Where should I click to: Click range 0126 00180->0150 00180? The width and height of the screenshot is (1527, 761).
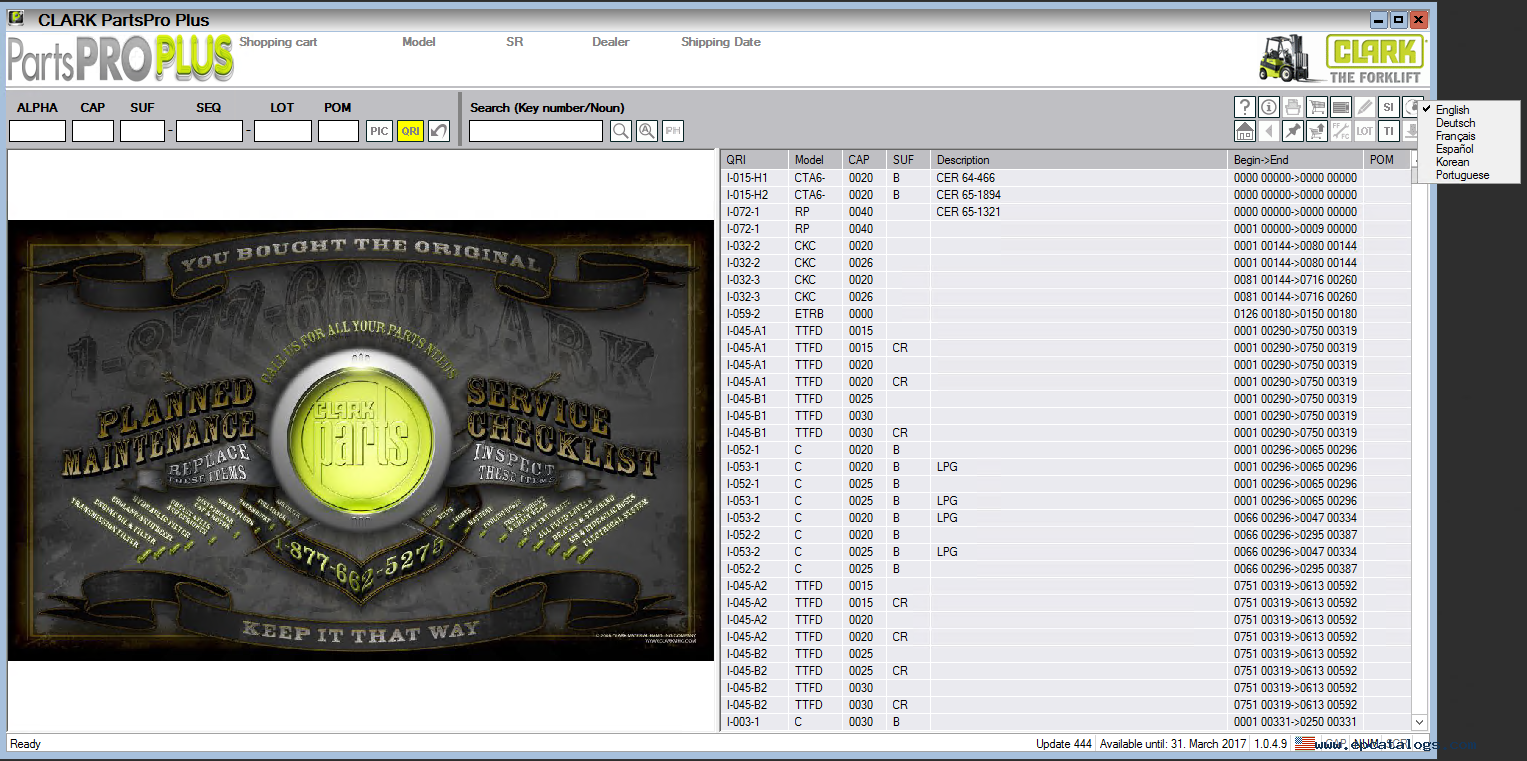pyautogui.click(x=1295, y=314)
